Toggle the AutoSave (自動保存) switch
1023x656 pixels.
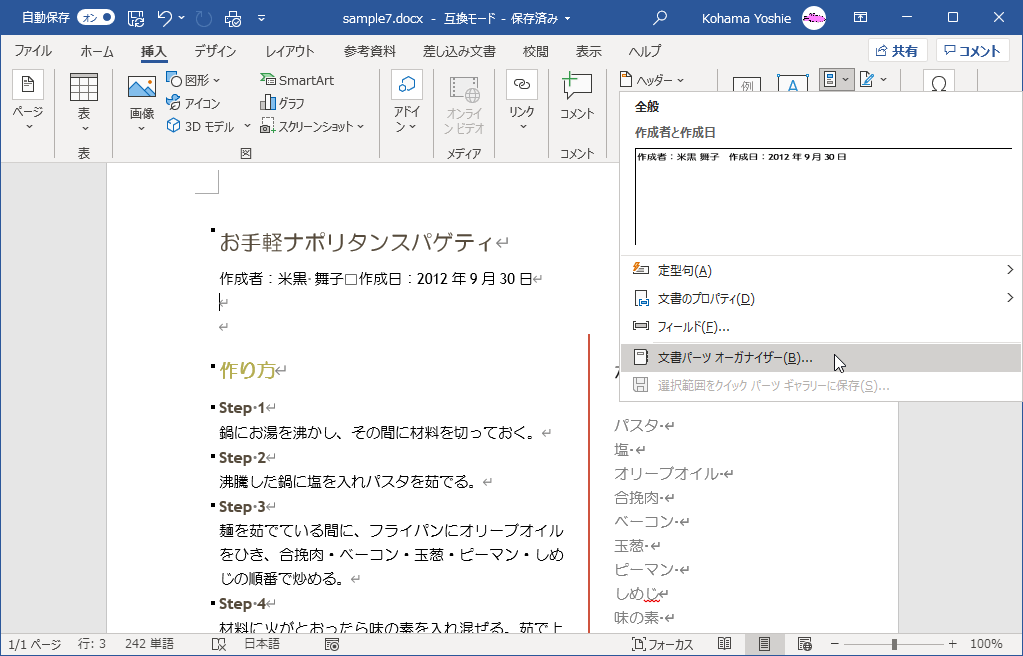pyautogui.click(x=95, y=17)
